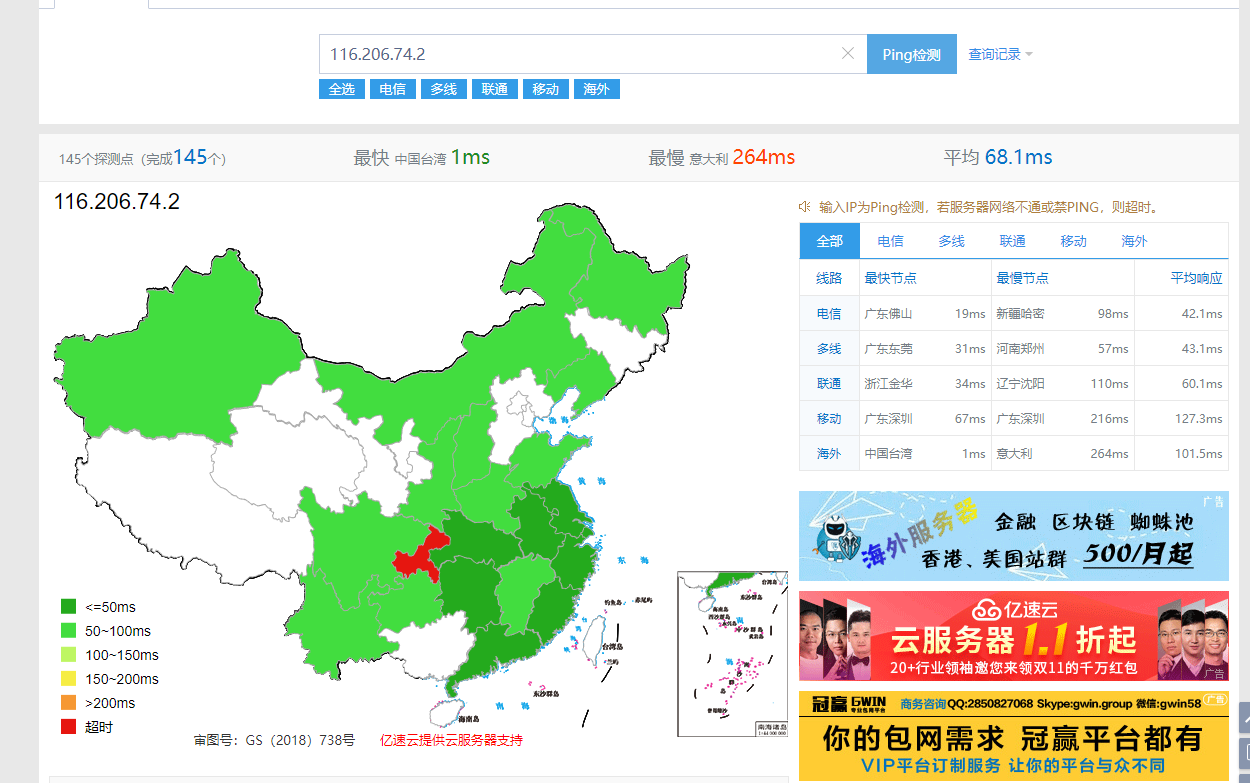The width and height of the screenshot is (1250, 783).
Task: Switch to the 移动 tab in results table
Action: click(1073, 240)
